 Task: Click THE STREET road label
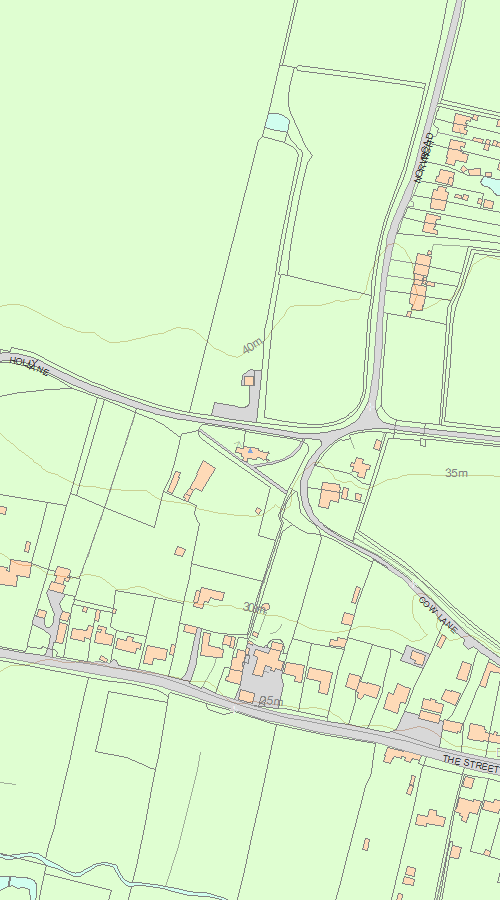pos(471,764)
